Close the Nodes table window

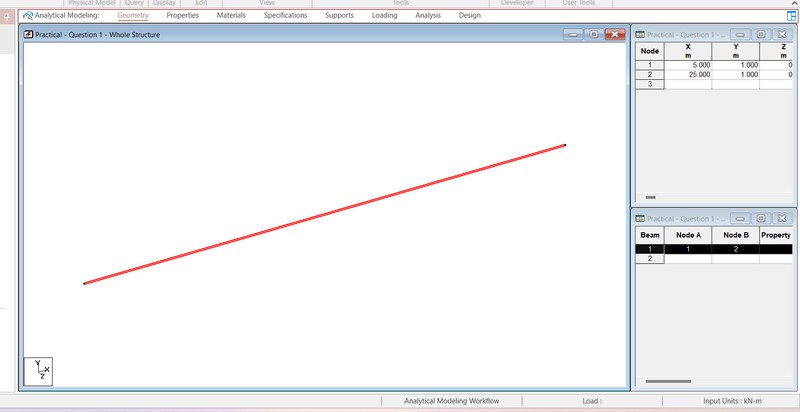tap(782, 35)
